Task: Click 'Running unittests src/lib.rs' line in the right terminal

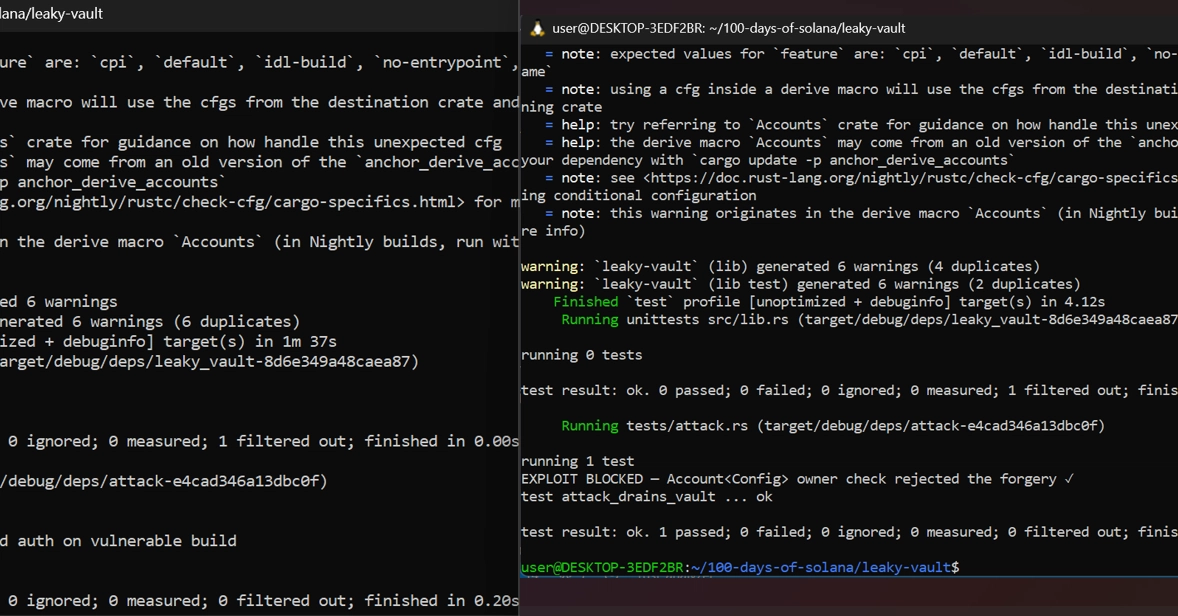Action: coord(869,319)
